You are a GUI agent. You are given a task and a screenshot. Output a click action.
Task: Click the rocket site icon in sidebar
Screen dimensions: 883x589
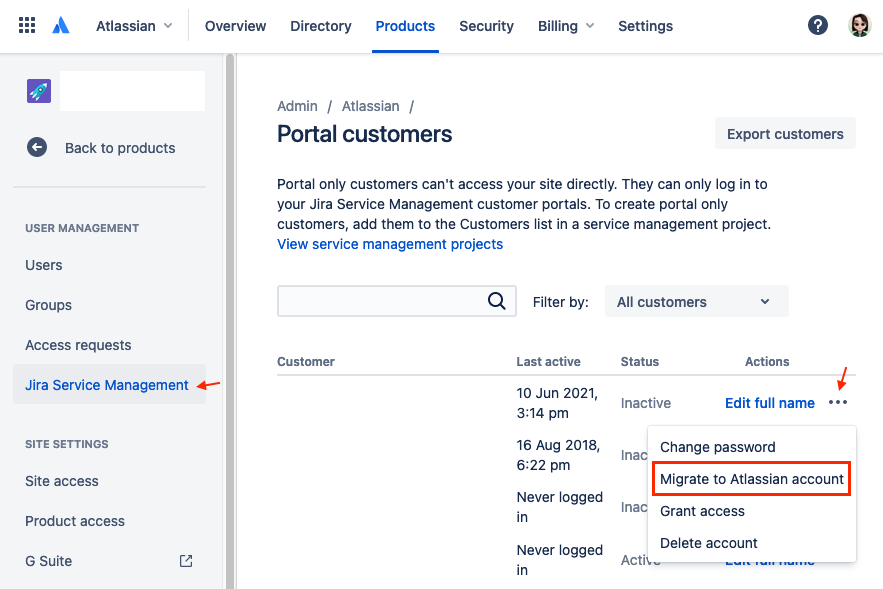[x=39, y=91]
